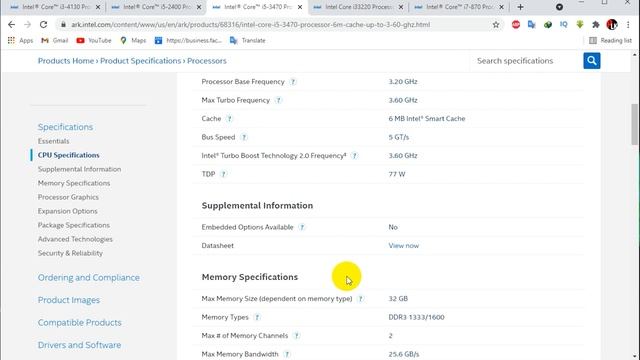Select Essentials in the sidebar
This screenshot has height=360, width=640.
53,141
